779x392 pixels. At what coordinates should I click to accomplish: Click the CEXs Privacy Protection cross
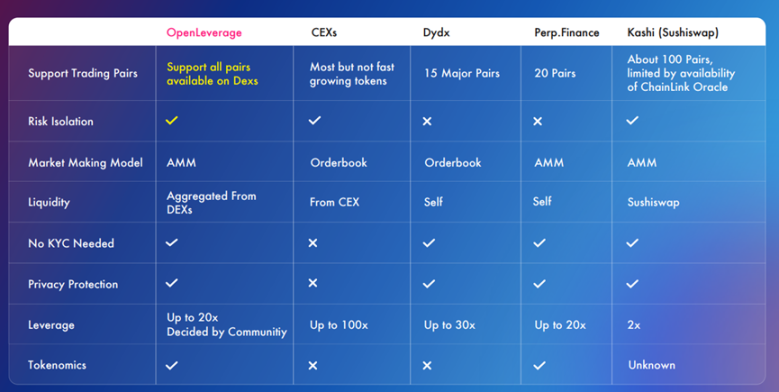click(x=312, y=283)
